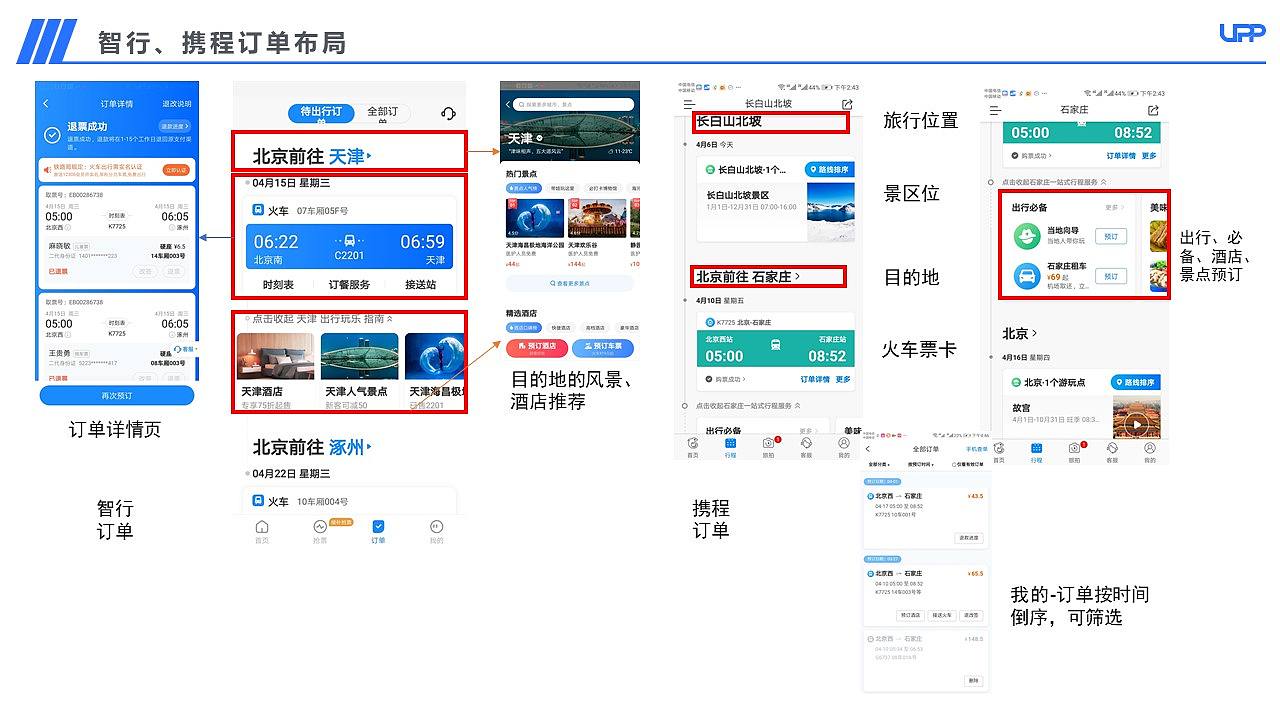The width and height of the screenshot is (1280, 720).
Task: Tap the blue 预订车票 button
Action: (602, 348)
